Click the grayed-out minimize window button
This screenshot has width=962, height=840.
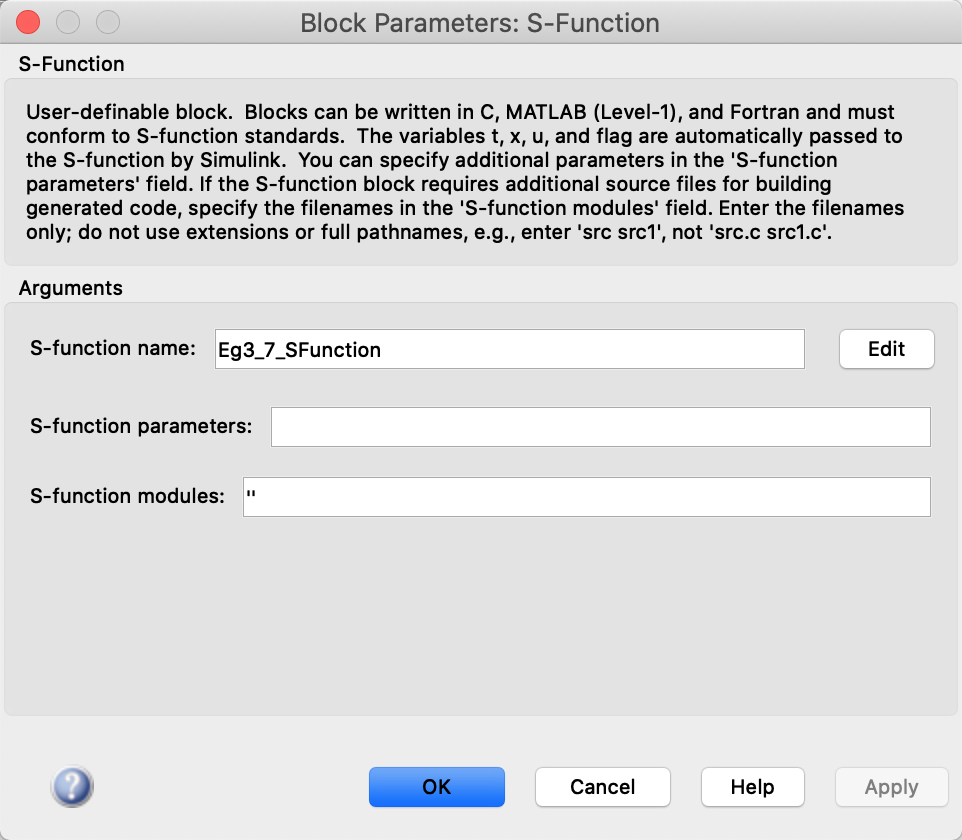68,22
